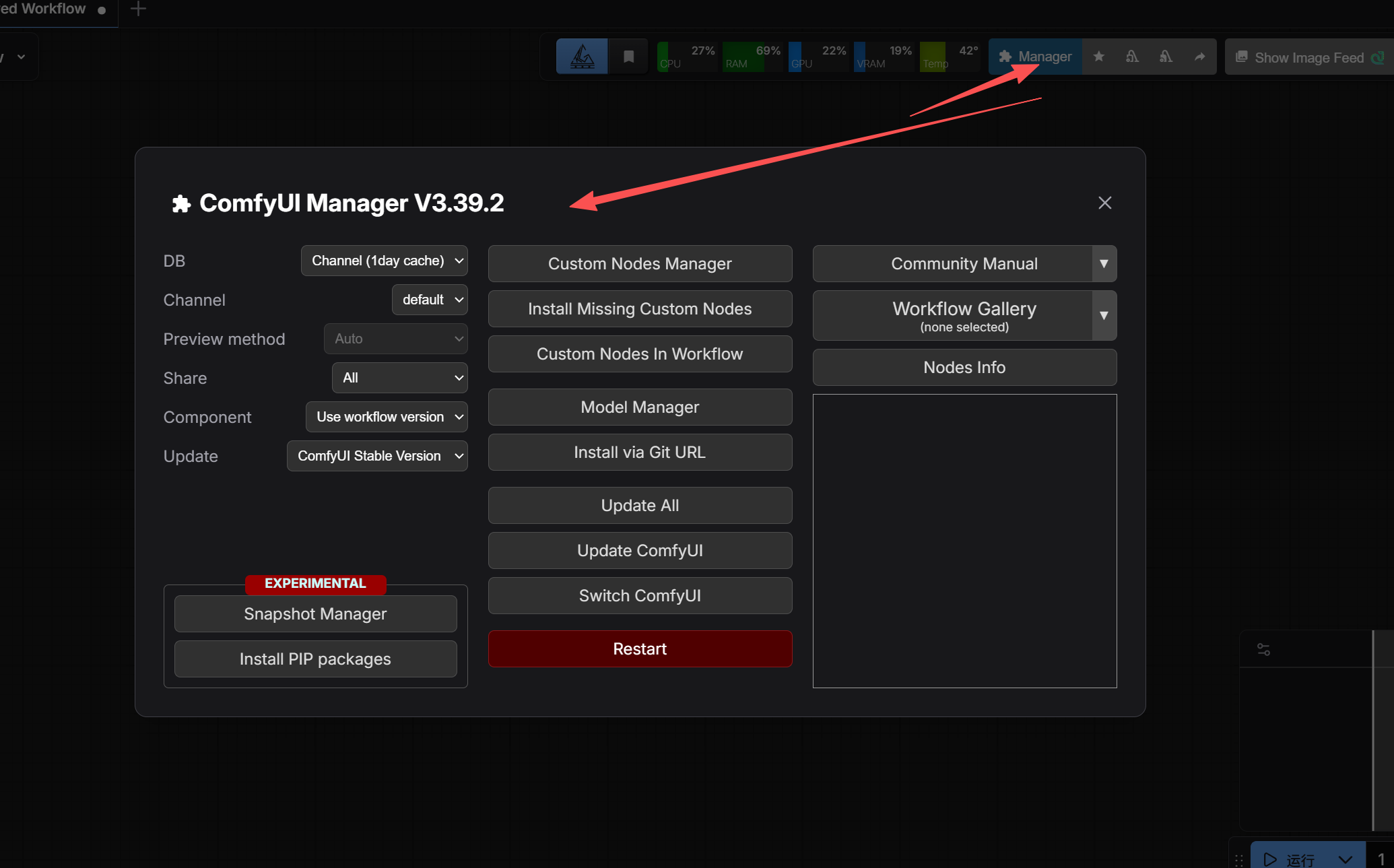Click the unload models icon left of share arrow

coord(1166,57)
